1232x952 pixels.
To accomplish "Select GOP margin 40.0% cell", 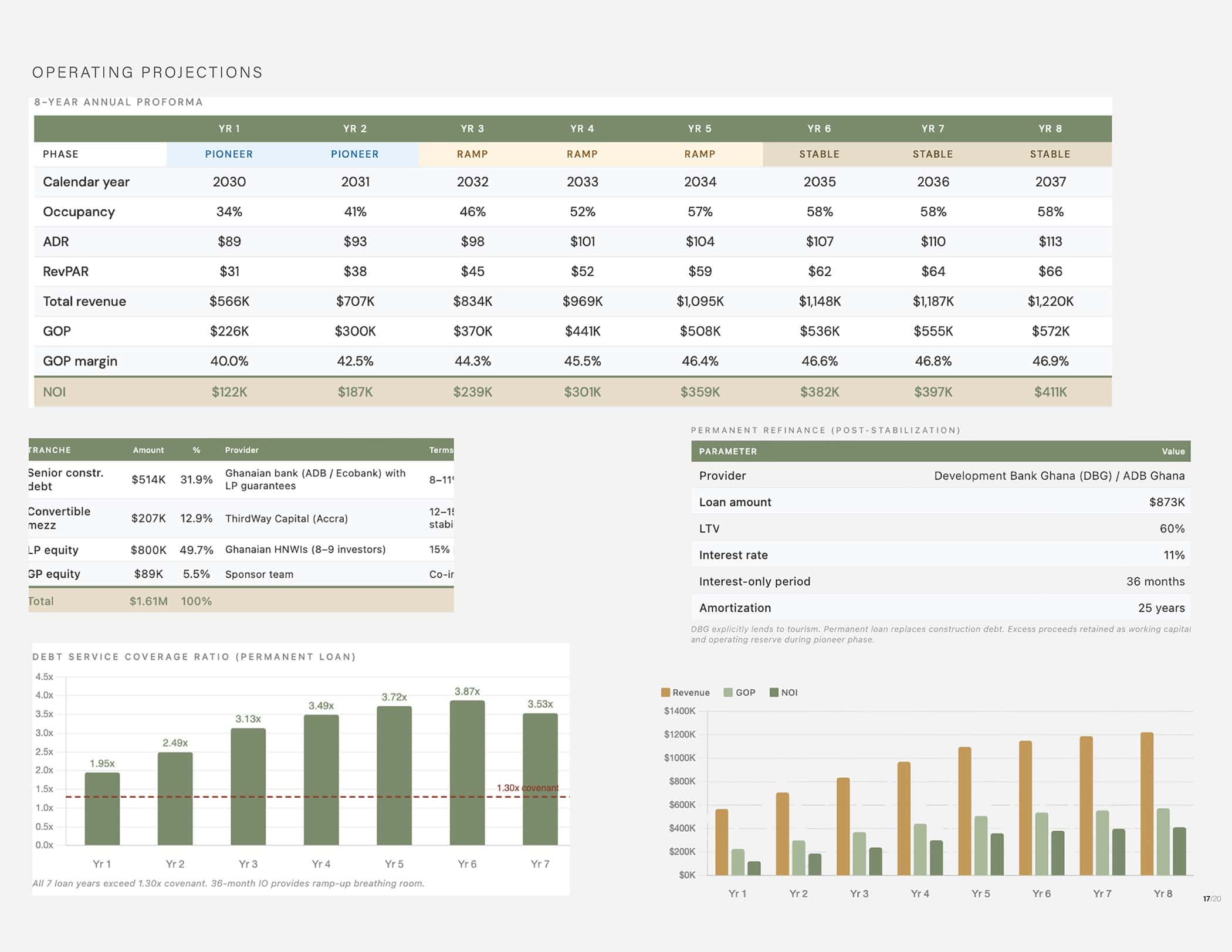I will [229, 361].
